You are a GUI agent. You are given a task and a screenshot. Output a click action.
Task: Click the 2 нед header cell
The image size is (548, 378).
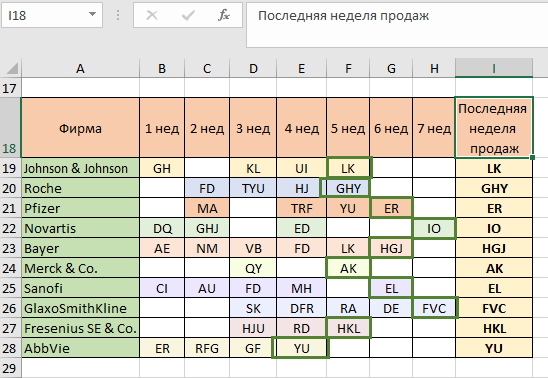tap(207, 128)
